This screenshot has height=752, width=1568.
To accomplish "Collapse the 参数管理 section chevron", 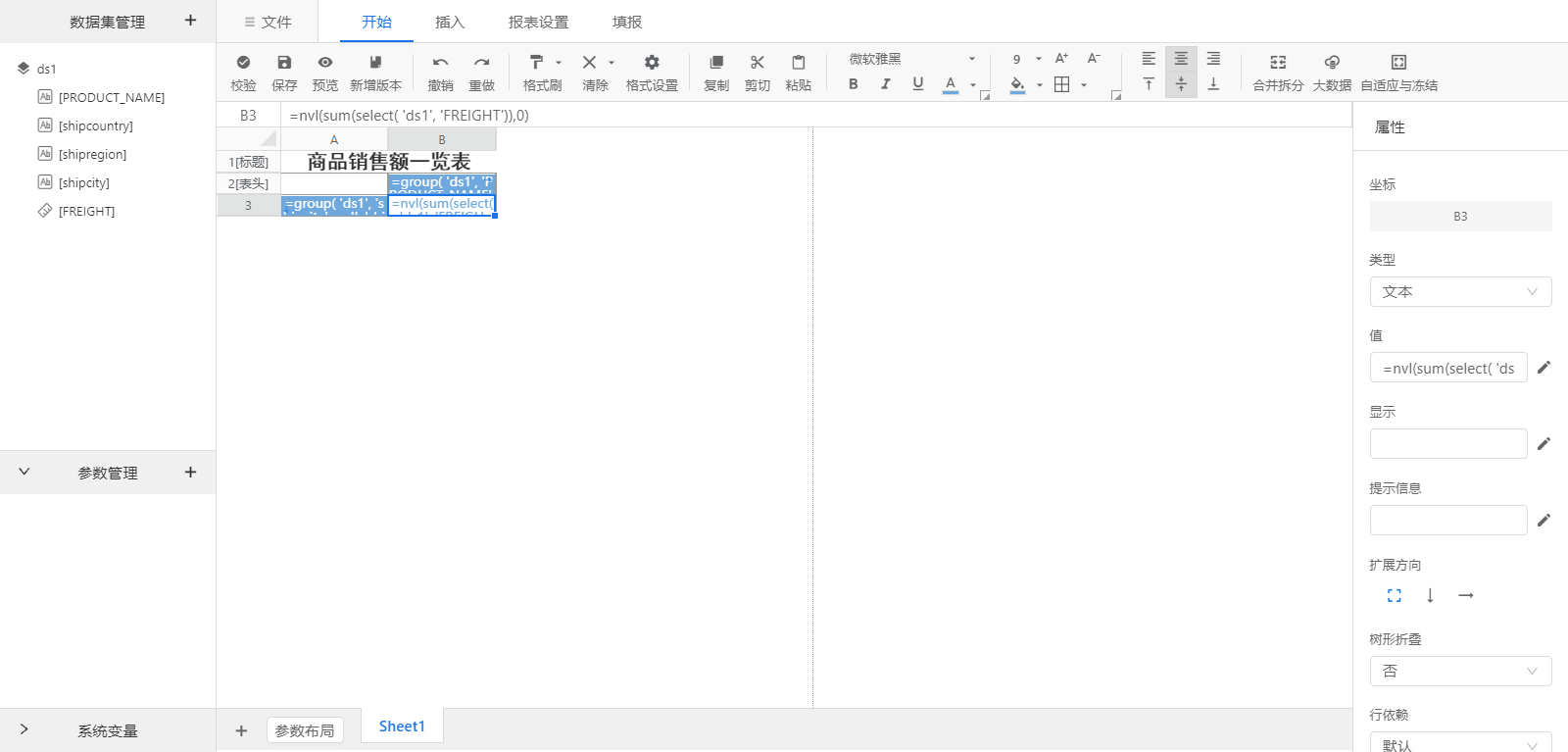I will click(24, 472).
